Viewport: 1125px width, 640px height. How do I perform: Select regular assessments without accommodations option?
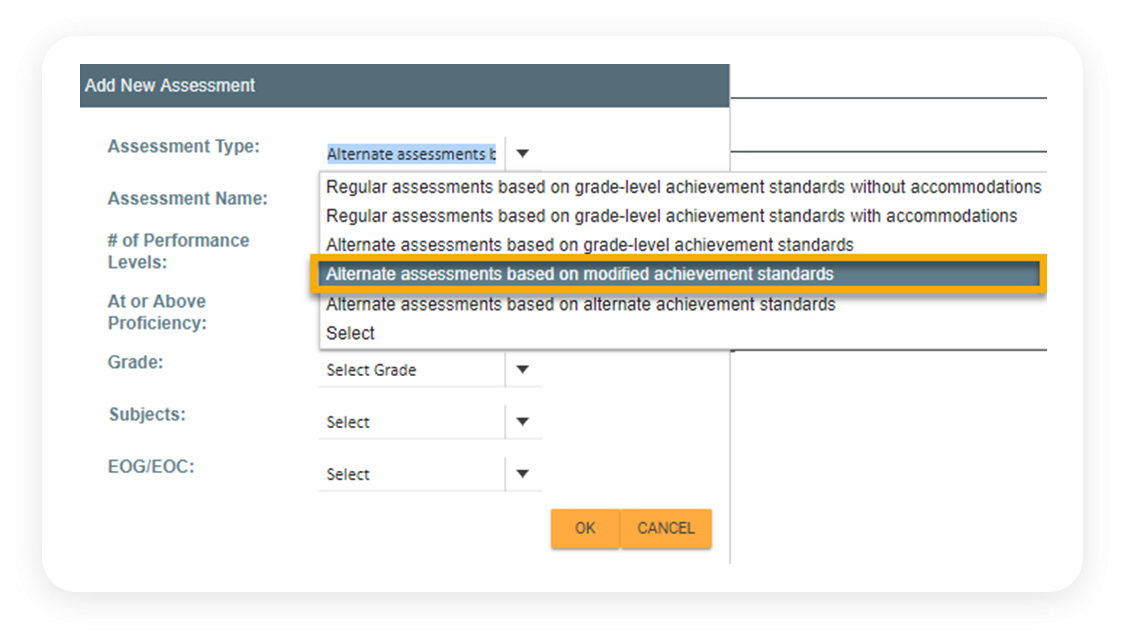683,187
